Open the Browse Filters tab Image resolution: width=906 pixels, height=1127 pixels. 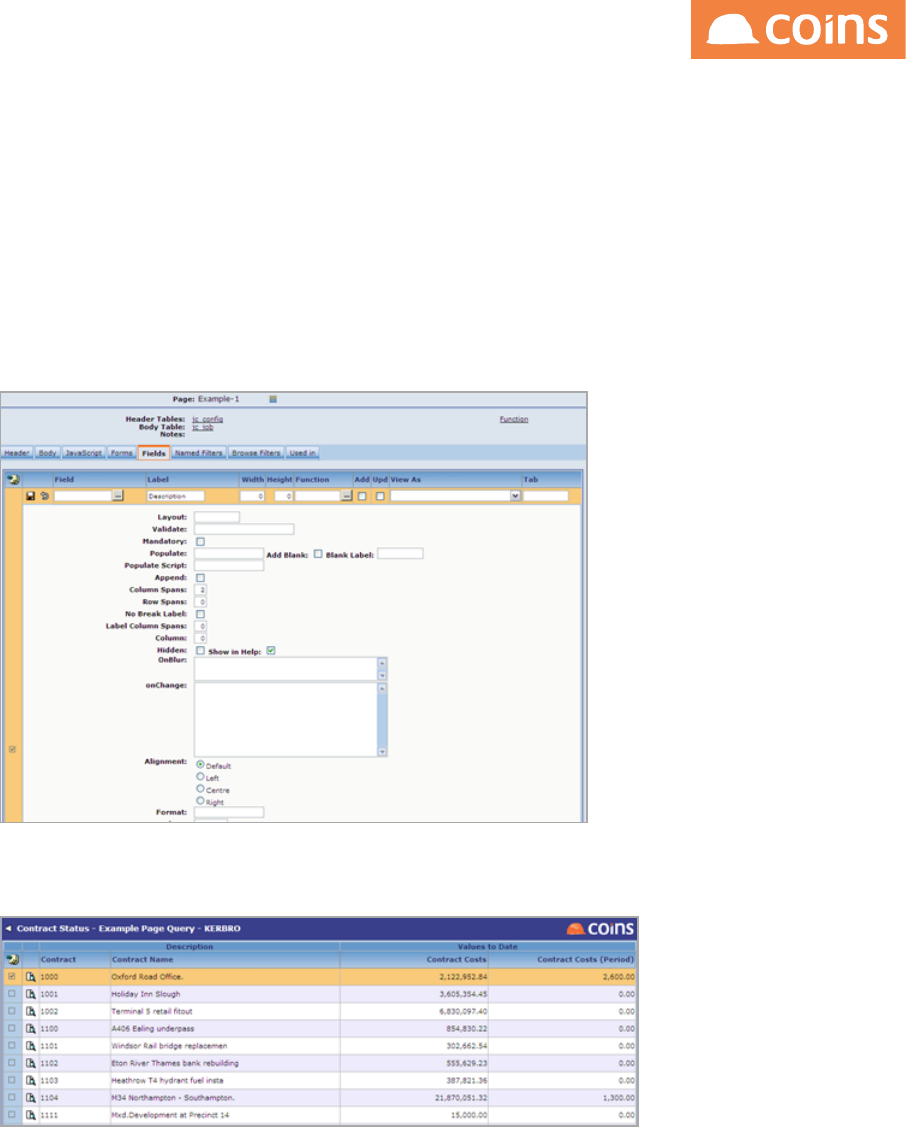coord(256,453)
